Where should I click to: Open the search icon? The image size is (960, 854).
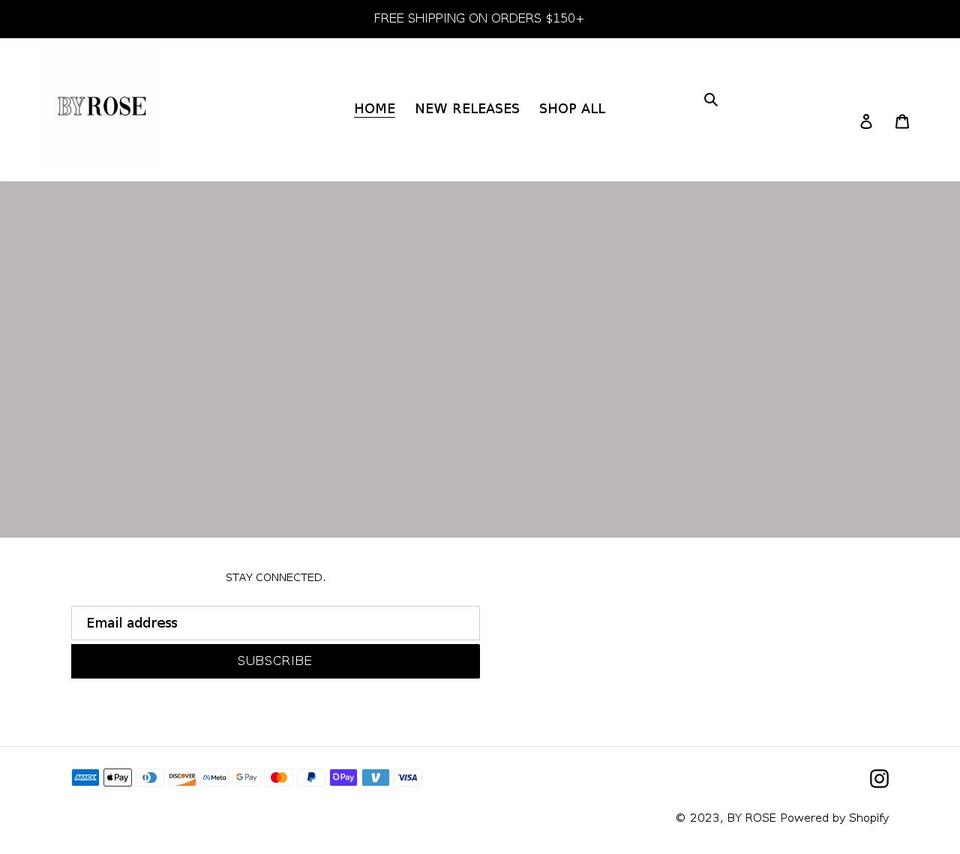click(711, 99)
